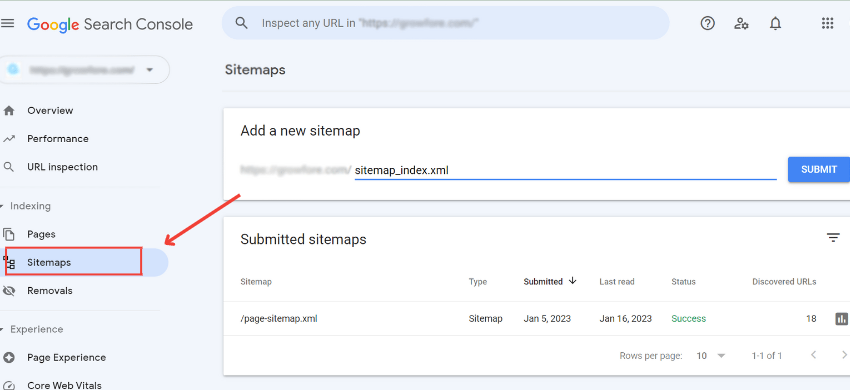Open the notifications bell
Screen dimensions: 850x390
pos(775,23)
